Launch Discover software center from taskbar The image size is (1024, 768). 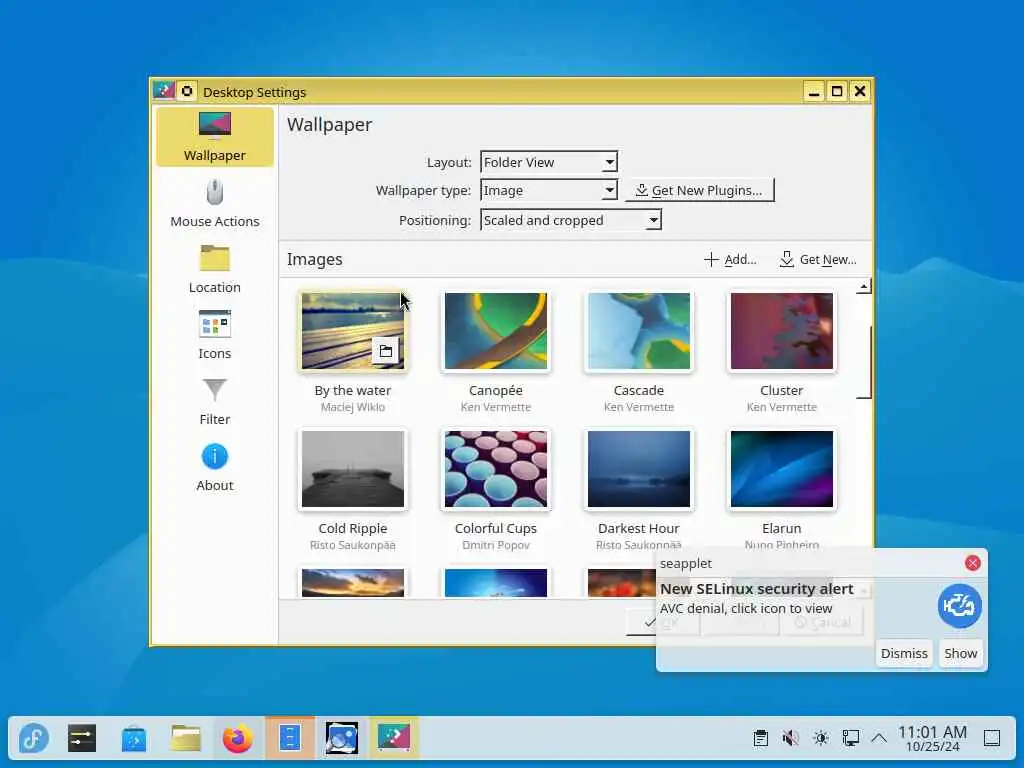pyautogui.click(x=134, y=739)
